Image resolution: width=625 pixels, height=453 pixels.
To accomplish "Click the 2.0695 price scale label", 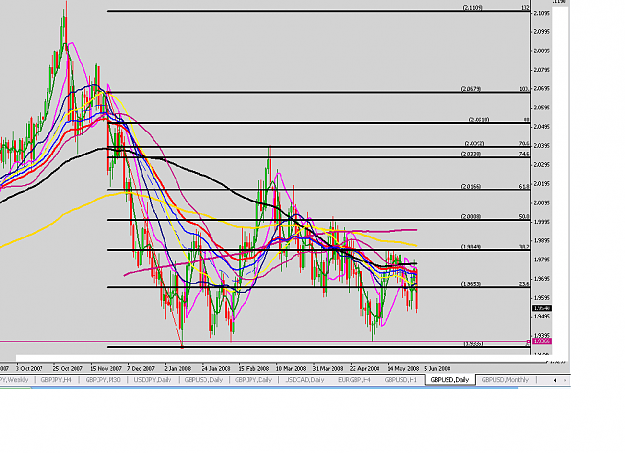I will pos(542,89).
